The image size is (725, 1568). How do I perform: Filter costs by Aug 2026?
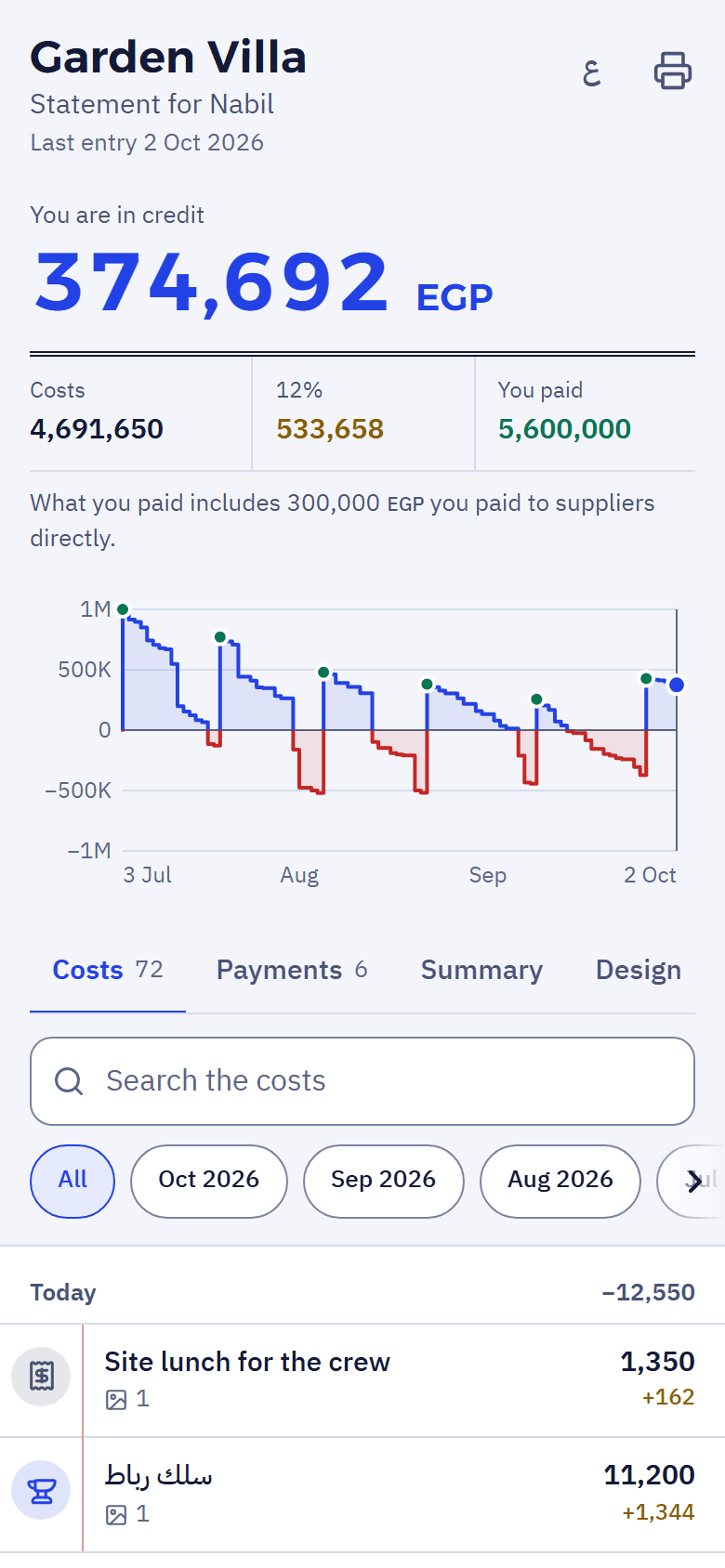coord(560,1181)
